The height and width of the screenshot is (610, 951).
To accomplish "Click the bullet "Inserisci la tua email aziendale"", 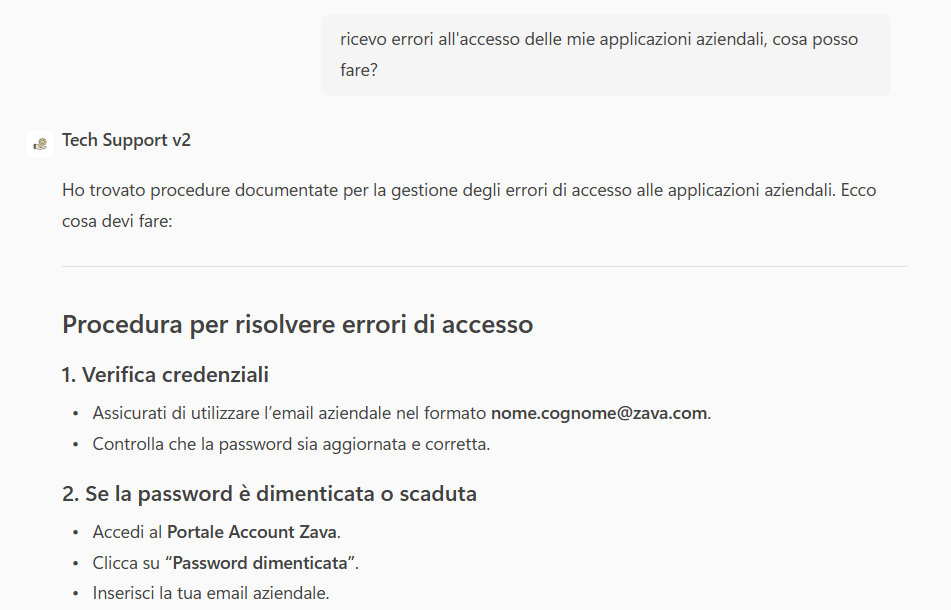I will pos(211,593).
